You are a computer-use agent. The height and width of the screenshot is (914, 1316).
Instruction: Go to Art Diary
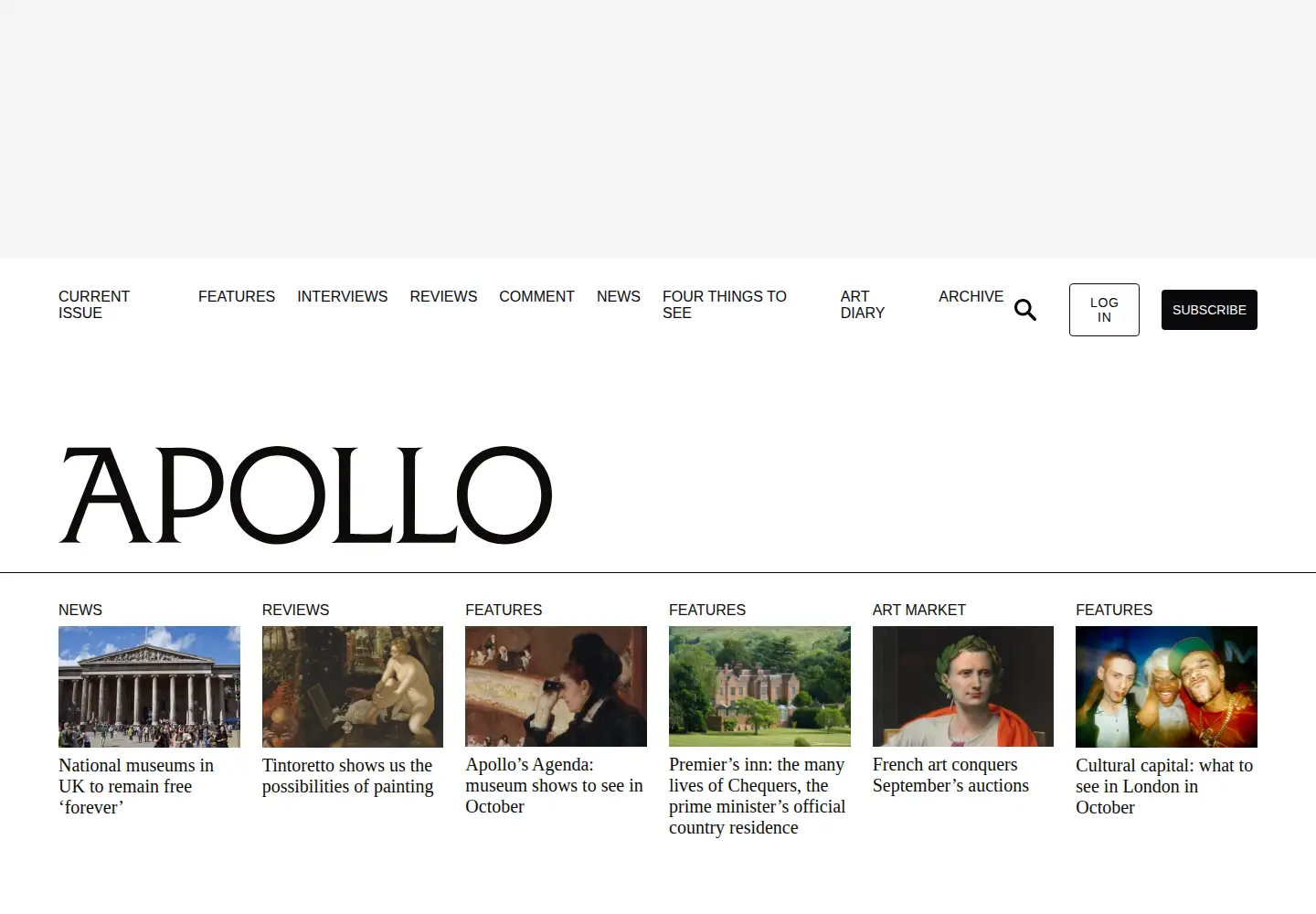[x=863, y=304]
